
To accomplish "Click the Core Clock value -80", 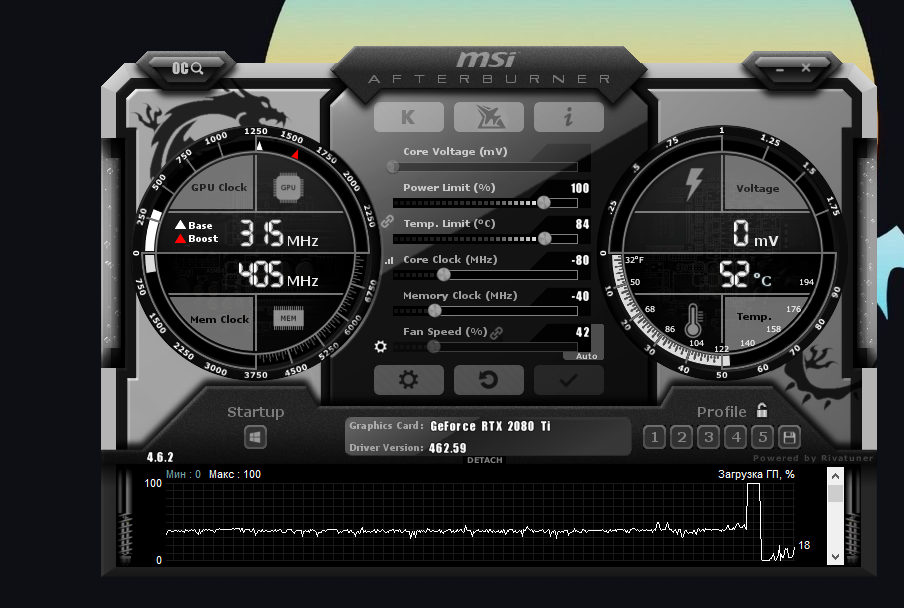I will pos(581,260).
